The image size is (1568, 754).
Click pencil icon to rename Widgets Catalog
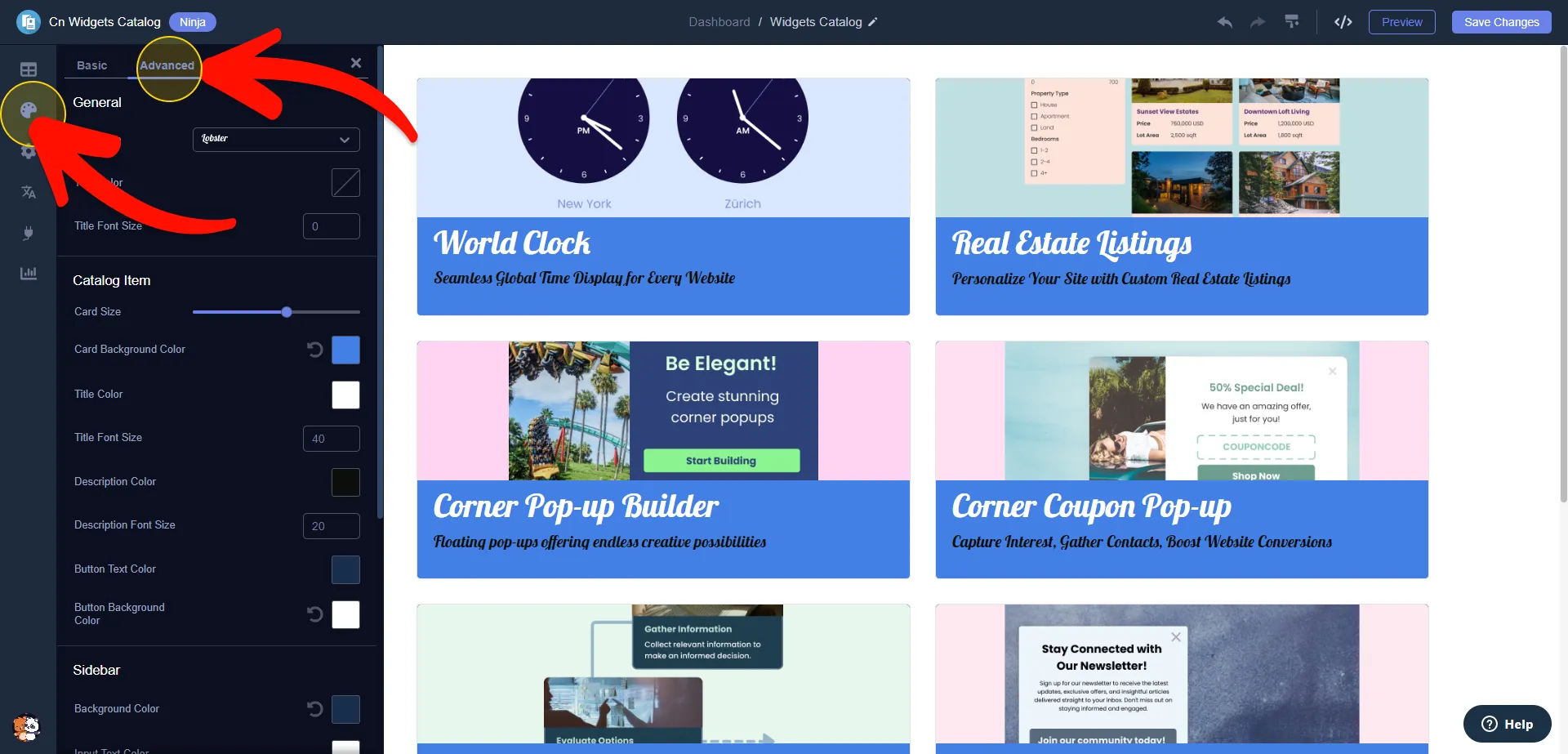tap(873, 22)
